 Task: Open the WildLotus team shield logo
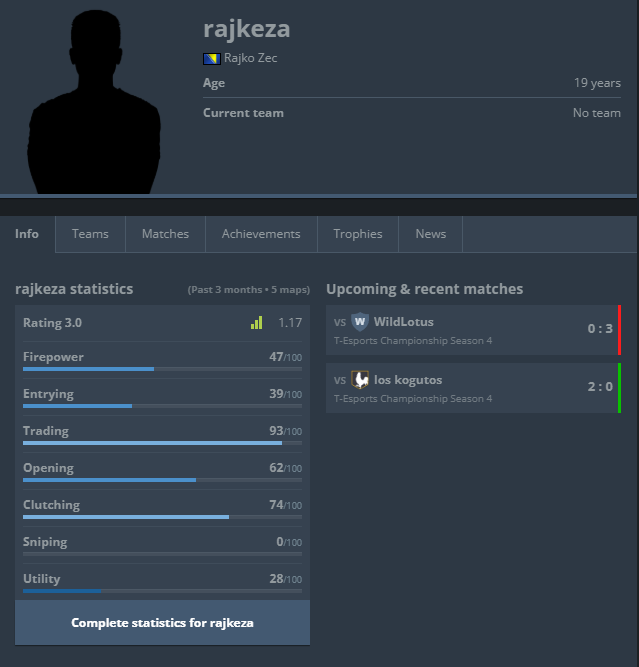pyautogui.click(x=359, y=322)
